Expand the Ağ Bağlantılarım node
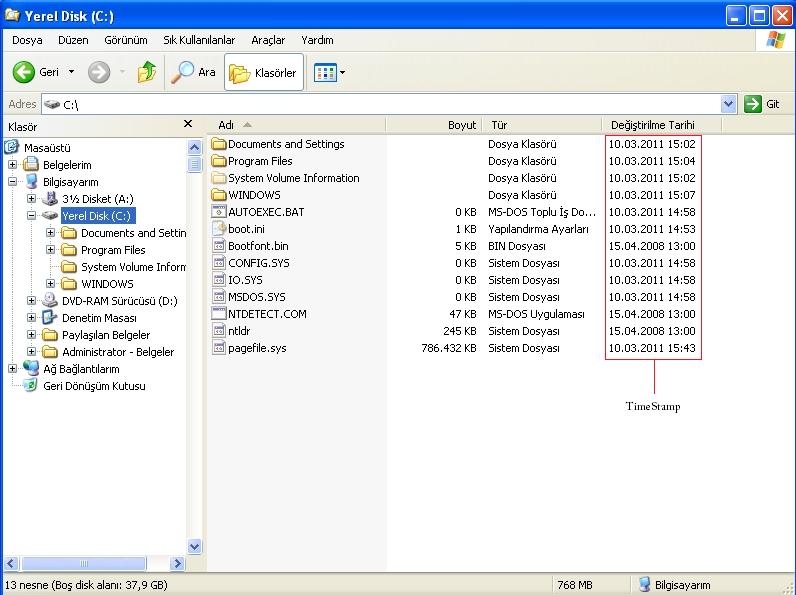 pos(13,369)
